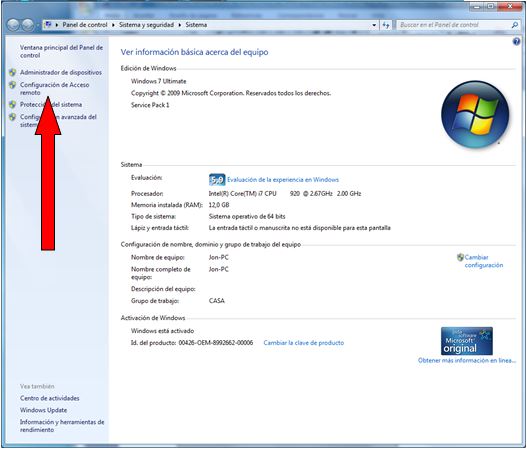The width and height of the screenshot is (527, 449).
Task: Focus the Buscar en el Panel de control field
Action: 454,25
